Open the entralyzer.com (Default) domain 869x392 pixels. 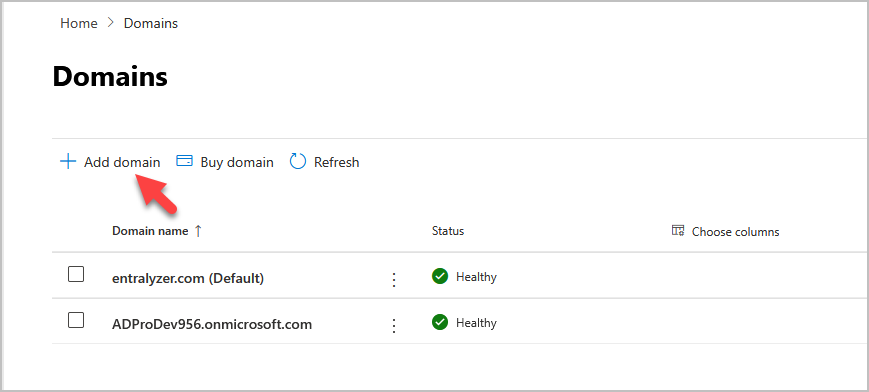coord(188,278)
